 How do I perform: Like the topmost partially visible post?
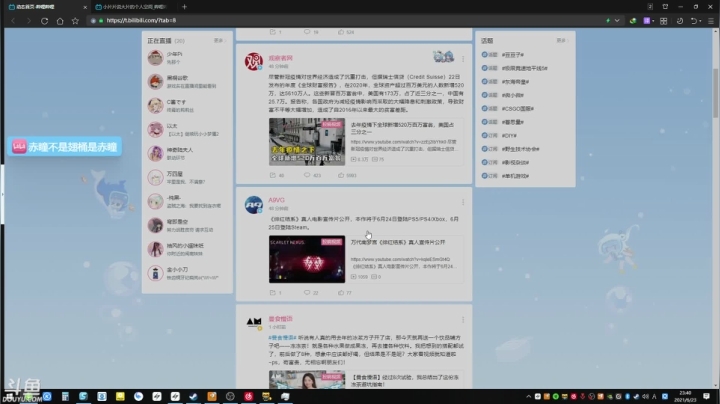click(x=346, y=32)
